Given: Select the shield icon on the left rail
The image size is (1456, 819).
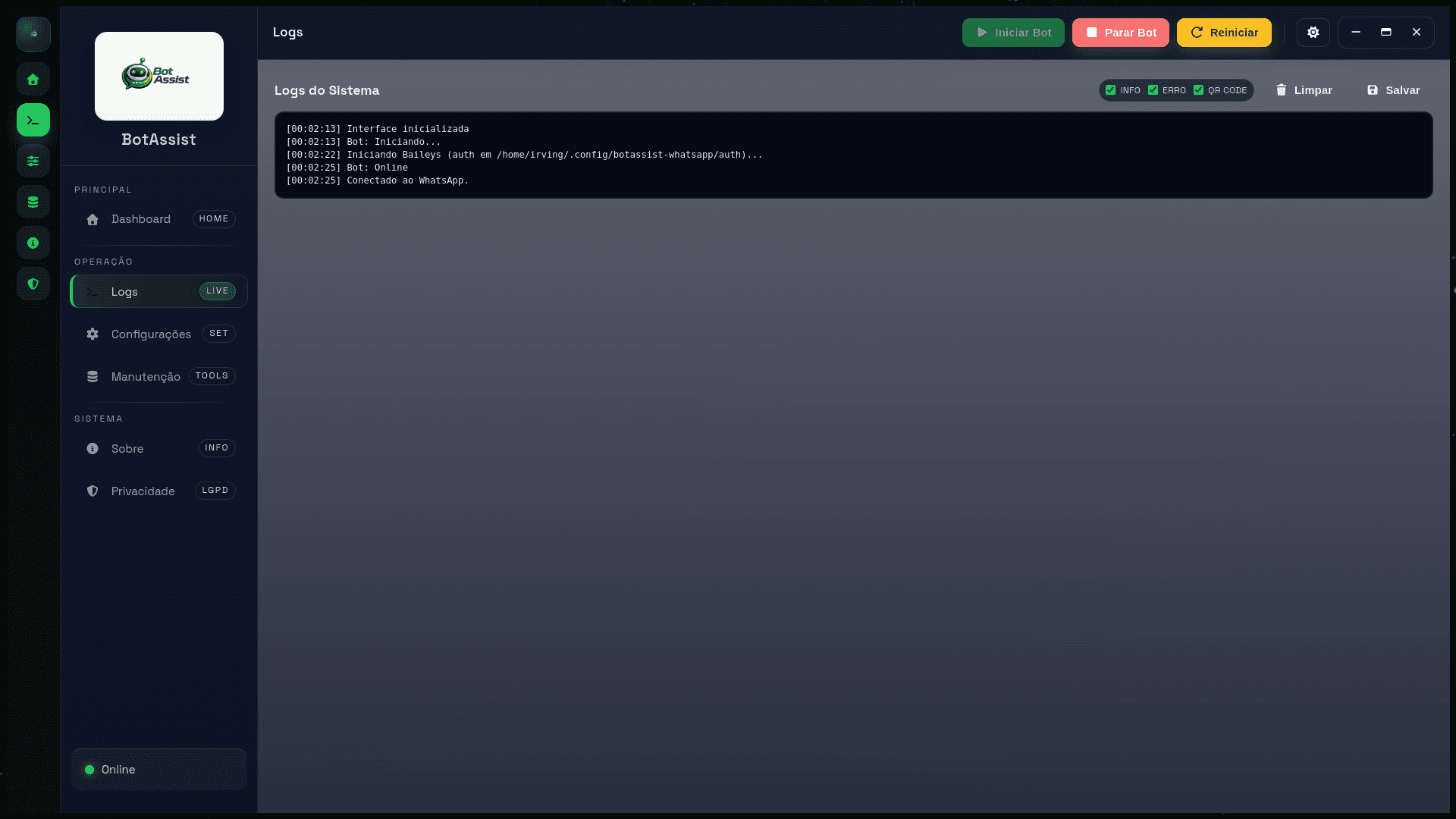Looking at the screenshot, I should (33, 284).
